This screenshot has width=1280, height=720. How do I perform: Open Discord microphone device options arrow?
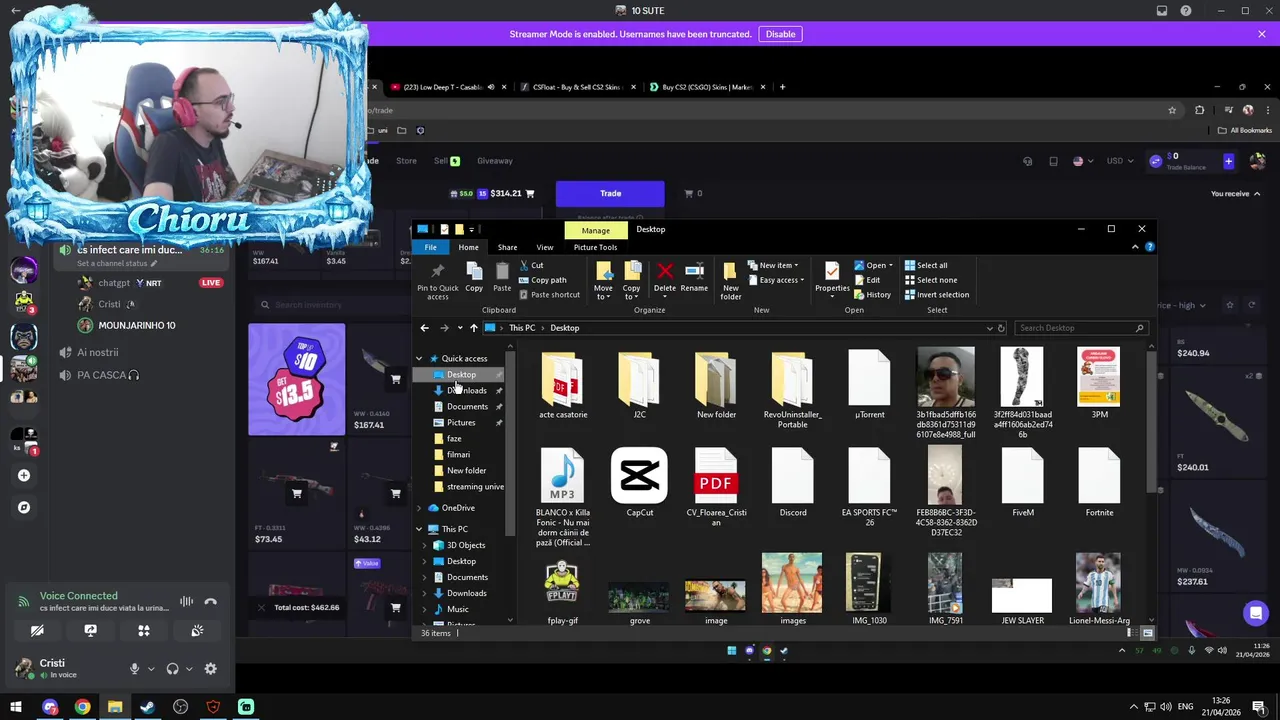tap(151, 669)
